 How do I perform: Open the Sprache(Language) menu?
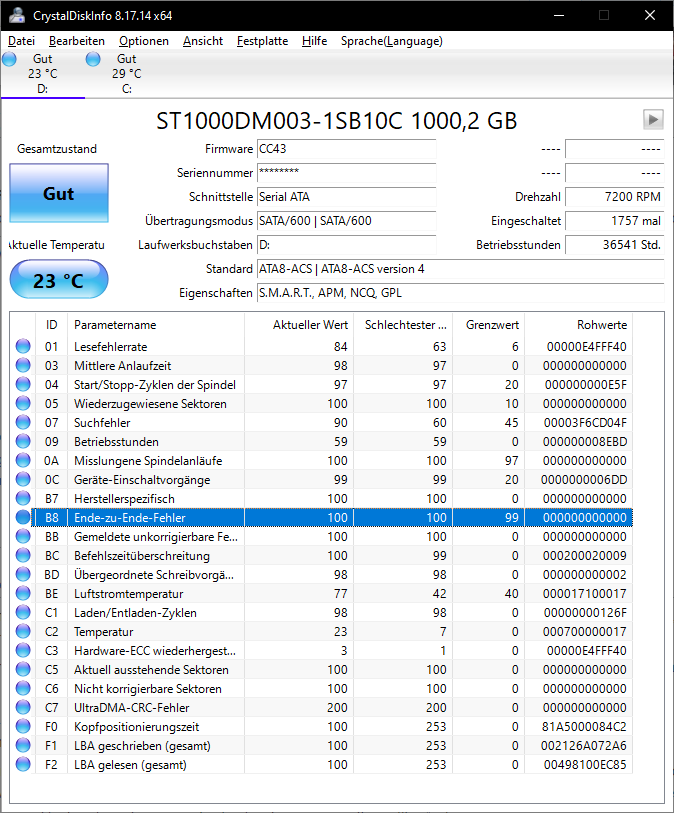[394, 41]
